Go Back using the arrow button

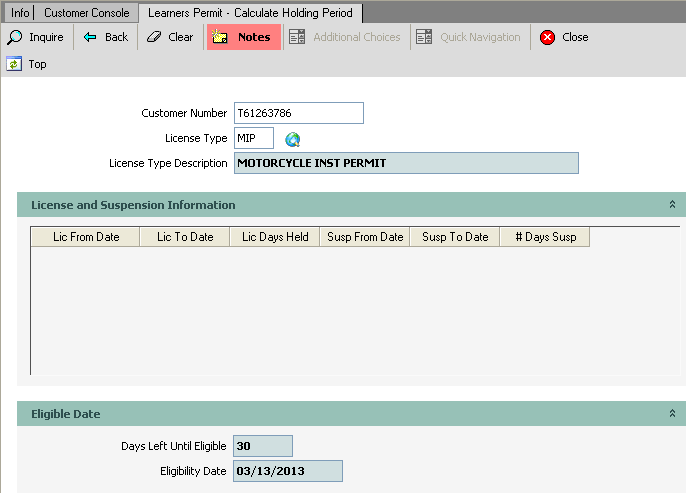(x=106, y=37)
